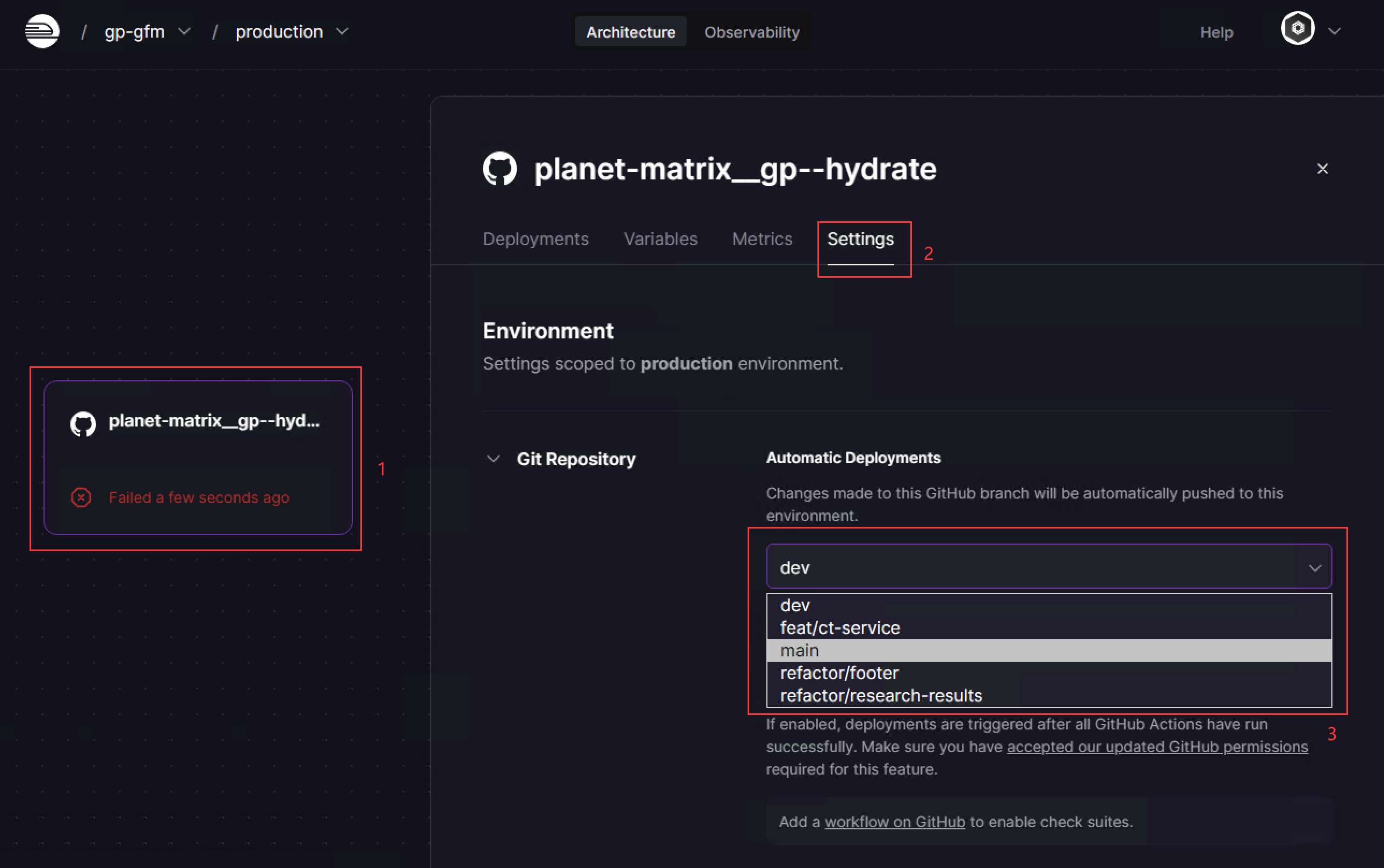The width and height of the screenshot is (1384, 868).
Task: Open the Metrics tab
Action: (762, 239)
